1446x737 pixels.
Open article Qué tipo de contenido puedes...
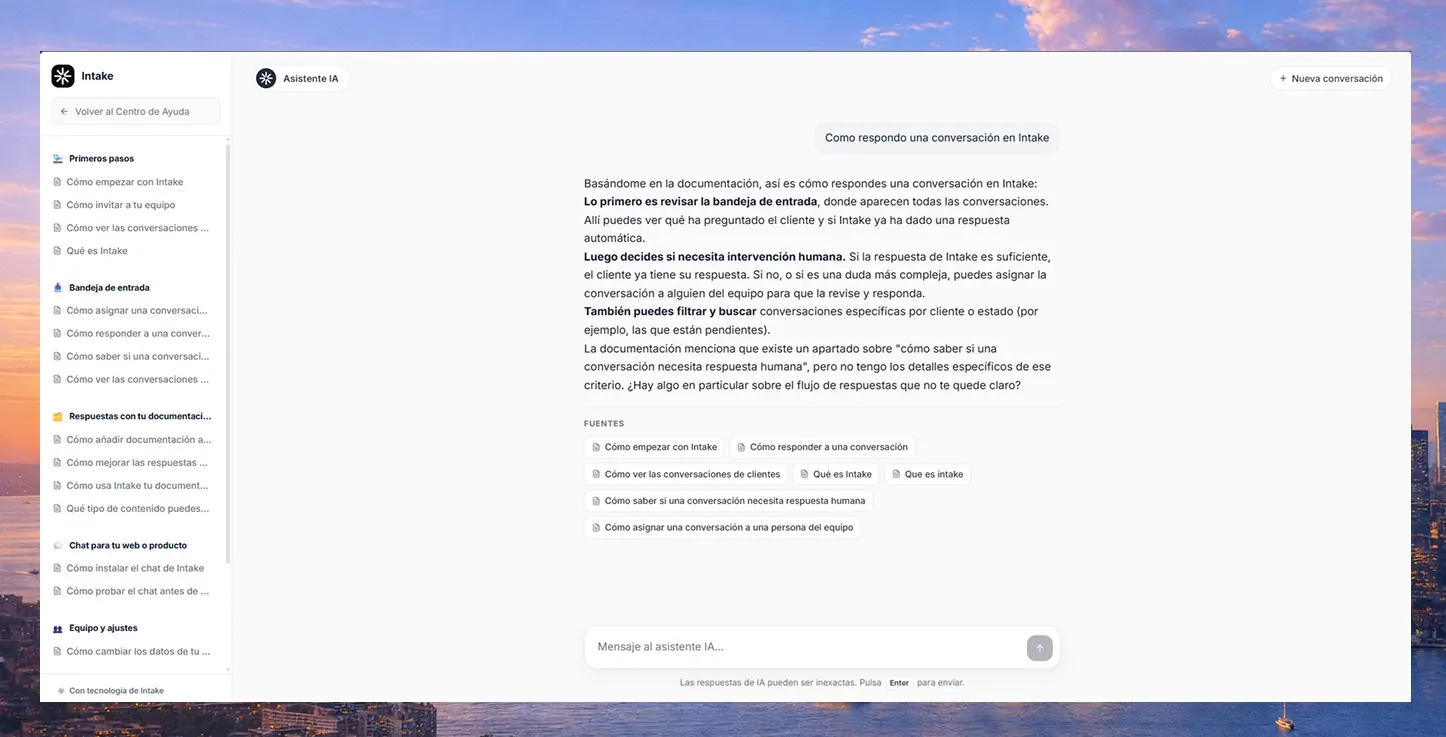138,509
